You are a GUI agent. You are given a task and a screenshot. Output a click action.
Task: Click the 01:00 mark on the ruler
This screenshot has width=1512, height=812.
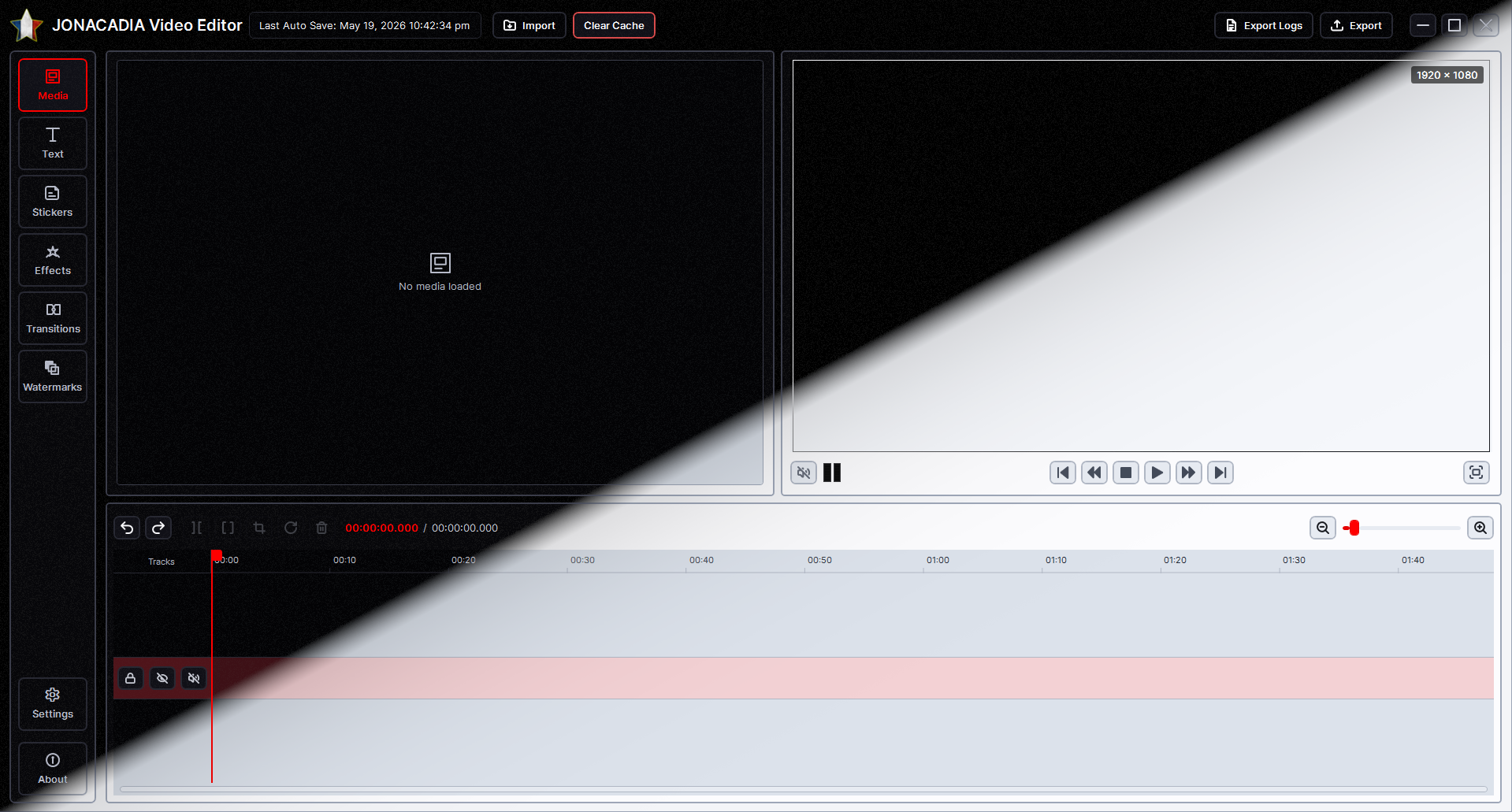coord(938,560)
